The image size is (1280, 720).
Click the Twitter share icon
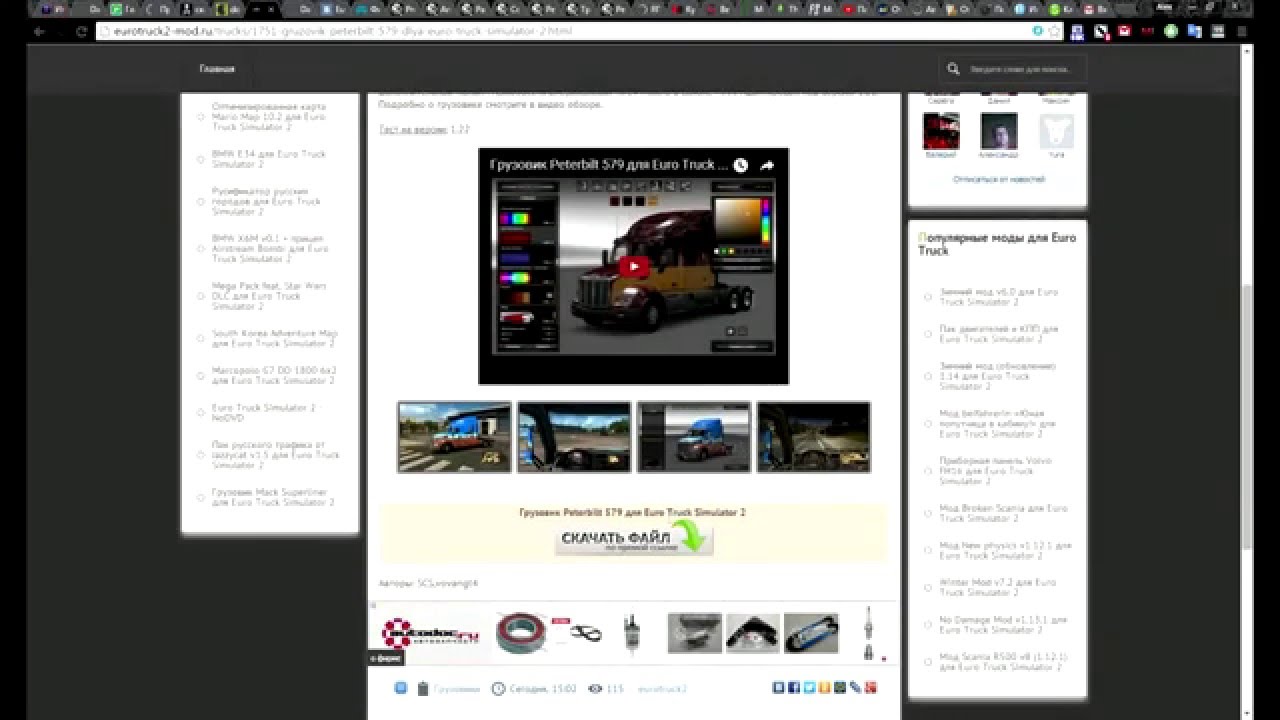click(x=809, y=688)
